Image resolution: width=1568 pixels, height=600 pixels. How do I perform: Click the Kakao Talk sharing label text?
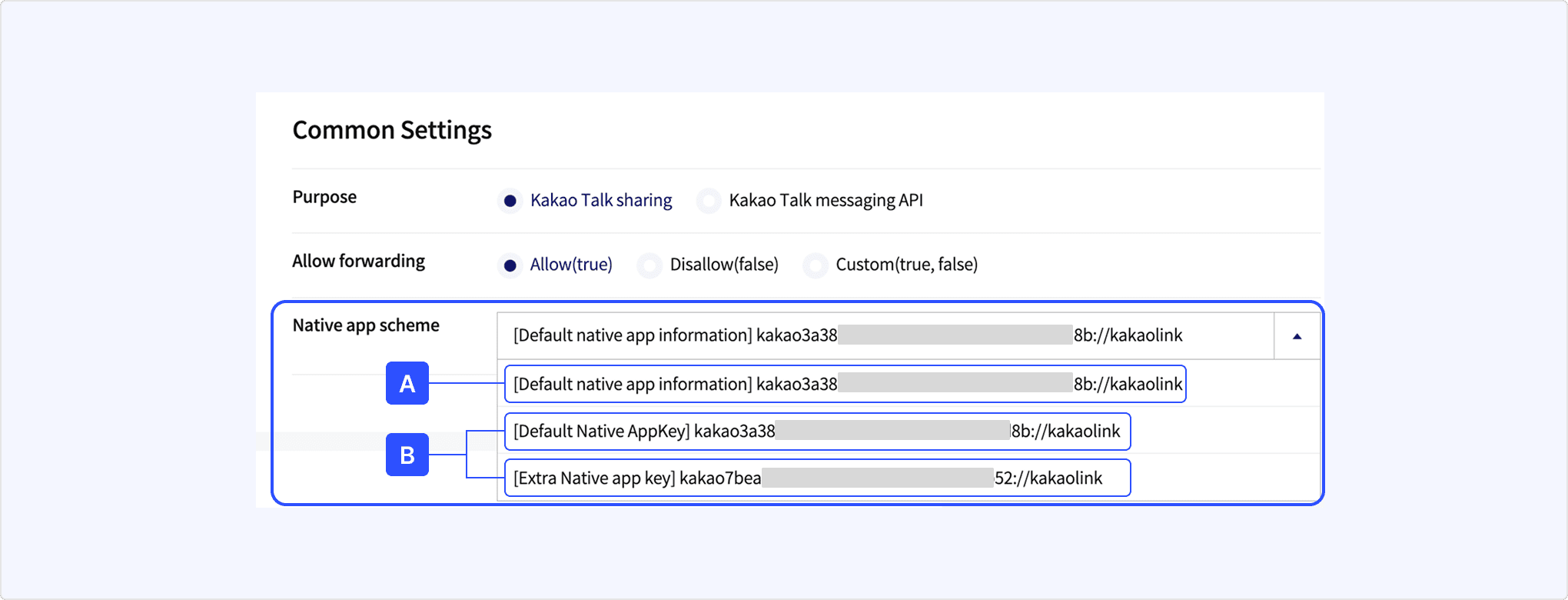601,201
